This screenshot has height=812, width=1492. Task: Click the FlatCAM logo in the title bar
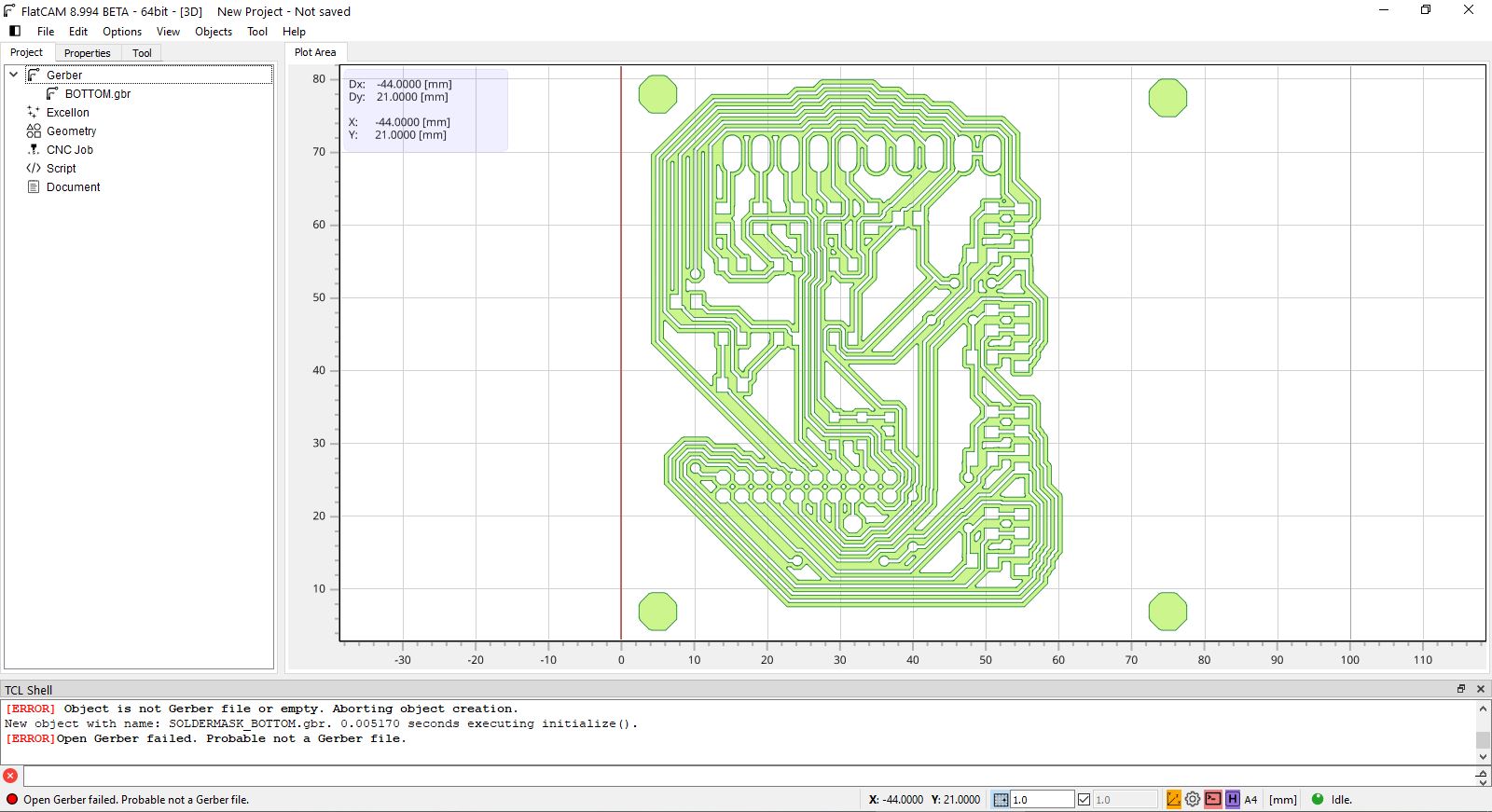pyautogui.click(x=10, y=11)
